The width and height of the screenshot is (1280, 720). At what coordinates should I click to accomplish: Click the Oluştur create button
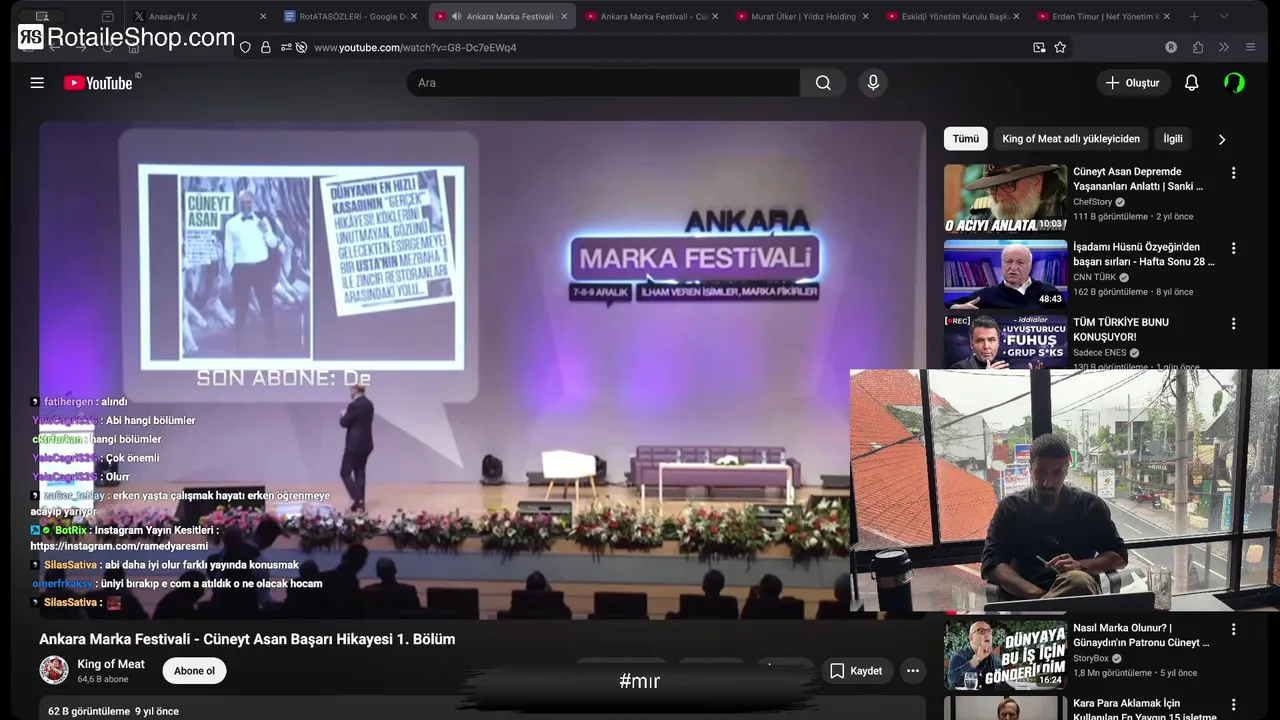1133,83
